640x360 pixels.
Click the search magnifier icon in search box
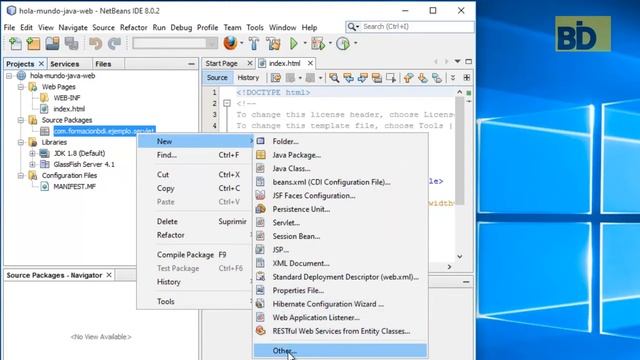(351, 27)
